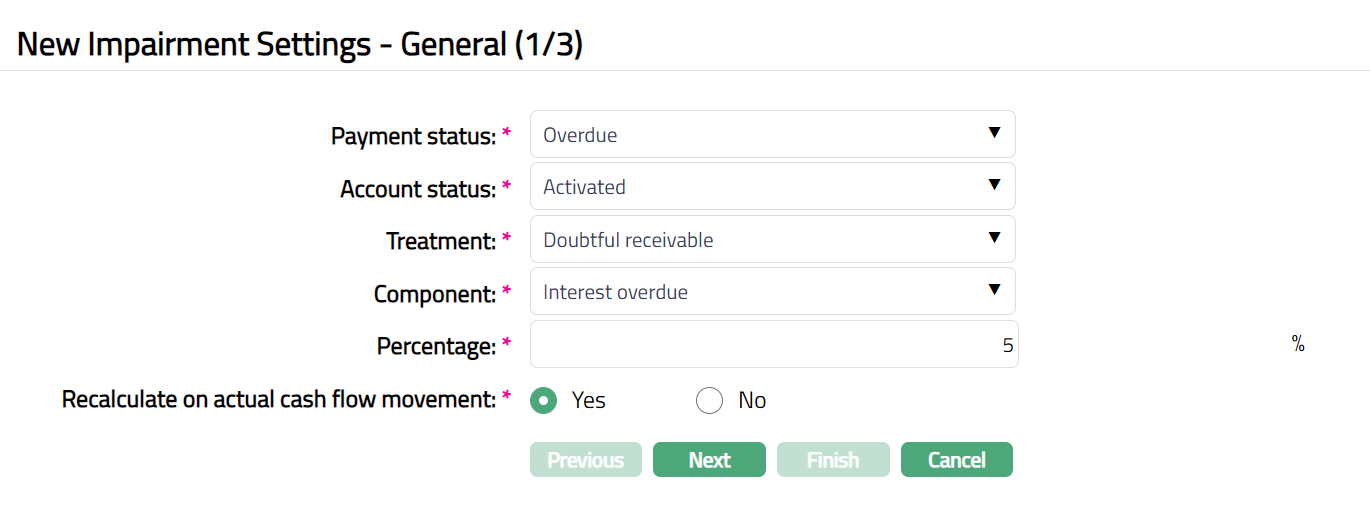Click the arrow icon in the Payment status field
This screenshot has width=1370, height=506.
point(994,133)
